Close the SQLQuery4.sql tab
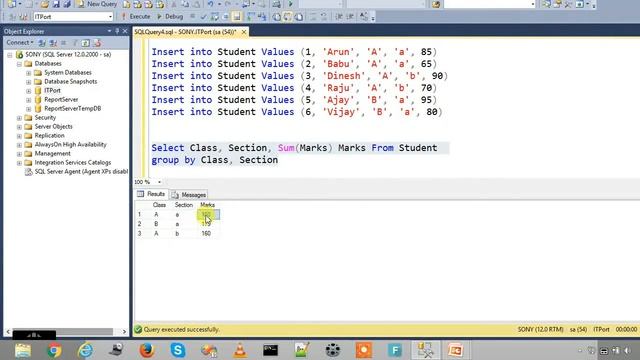The image size is (640, 360). point(244,32)
